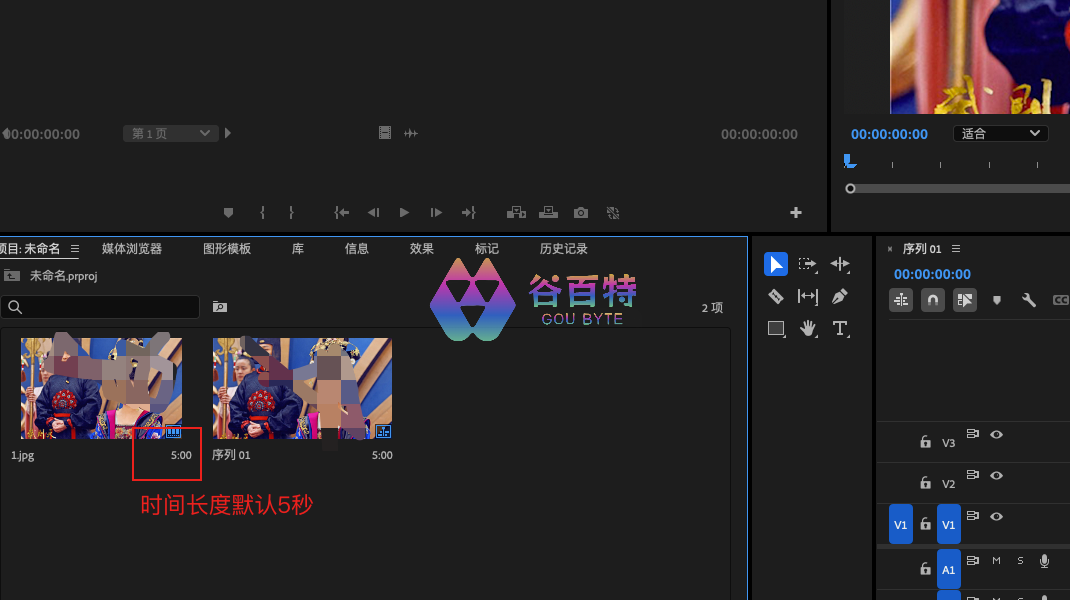Toggle the timeline Snap magnet
Viewport: 1070px width, 600px height.
(x=932, y=300)
